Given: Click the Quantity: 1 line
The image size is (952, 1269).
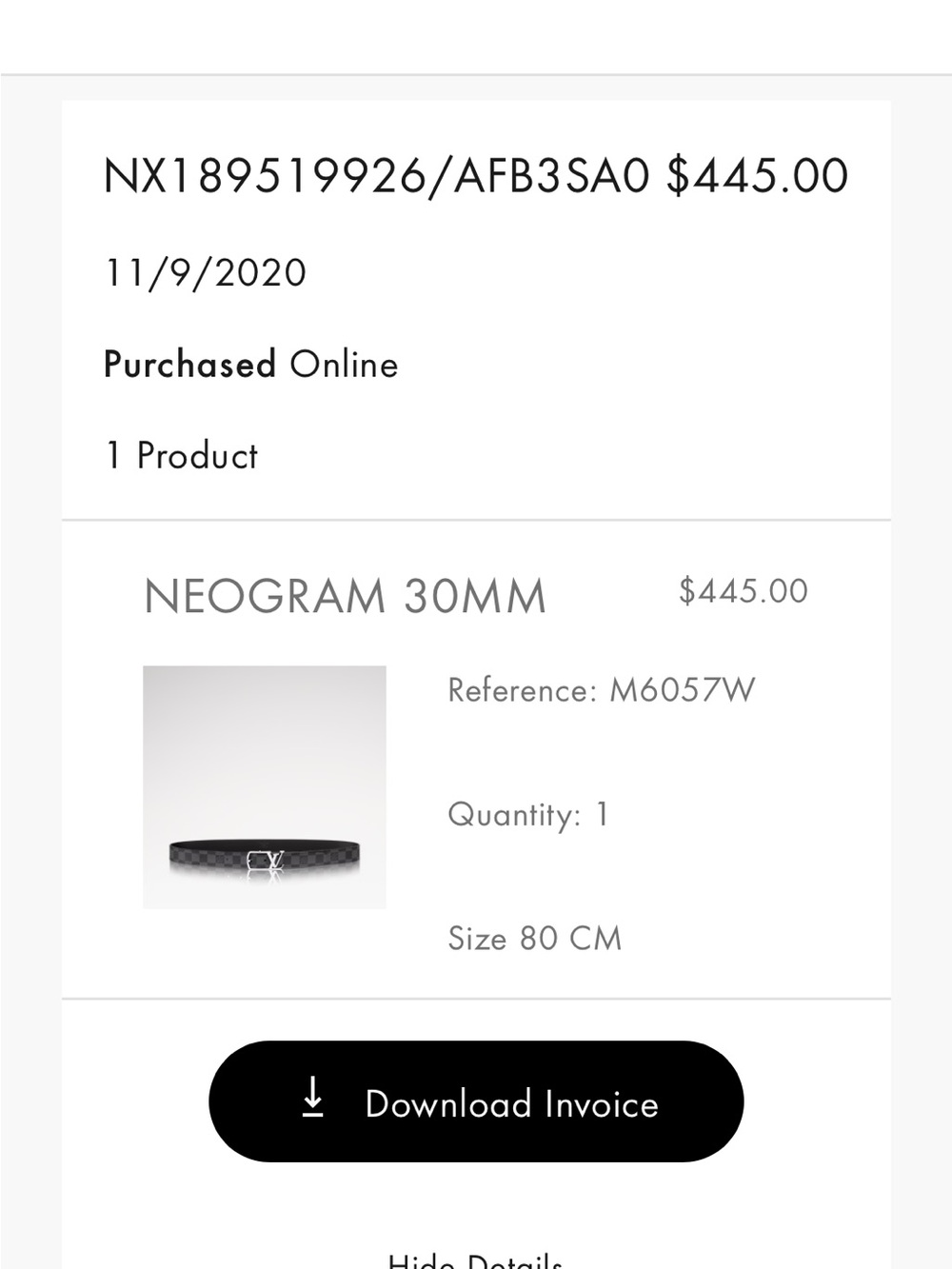Looking at the screenshot, I should coord(528,815).
